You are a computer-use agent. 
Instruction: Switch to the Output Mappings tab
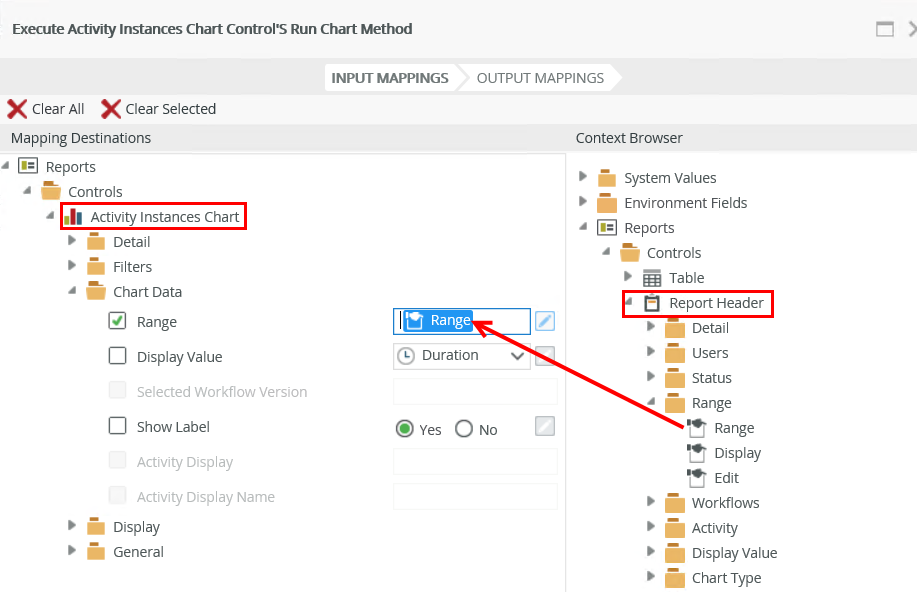tap(540, 78)
